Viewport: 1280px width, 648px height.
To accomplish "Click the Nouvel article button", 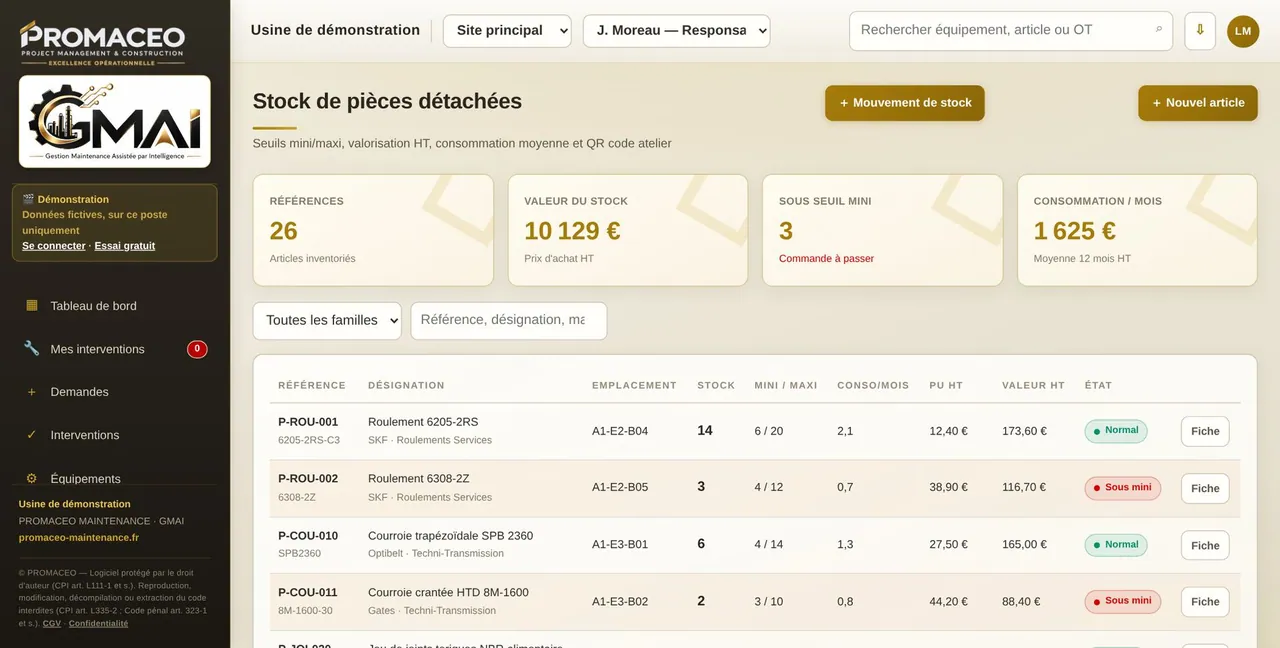I will click(x=1198, y=103).
